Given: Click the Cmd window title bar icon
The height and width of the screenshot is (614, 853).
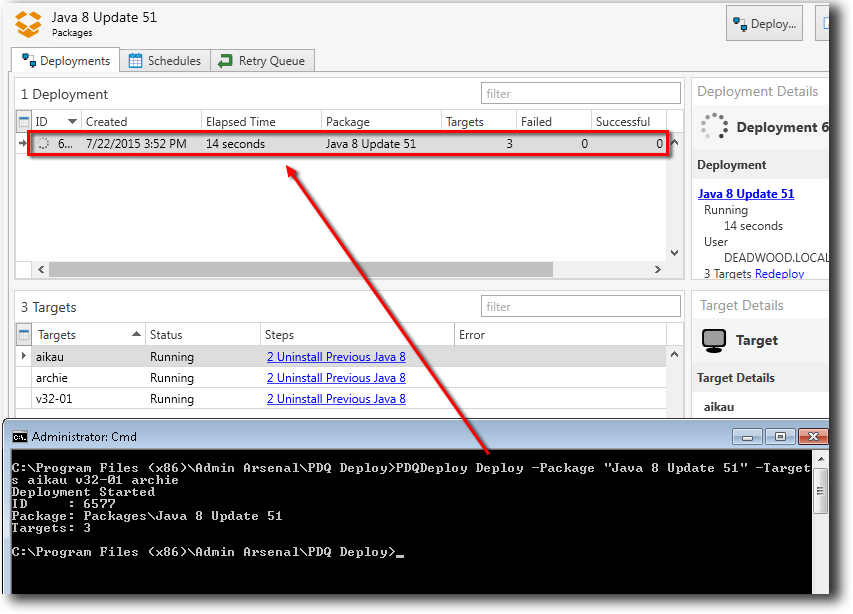Looking at the screenshot, I should [x=19, y=437].
